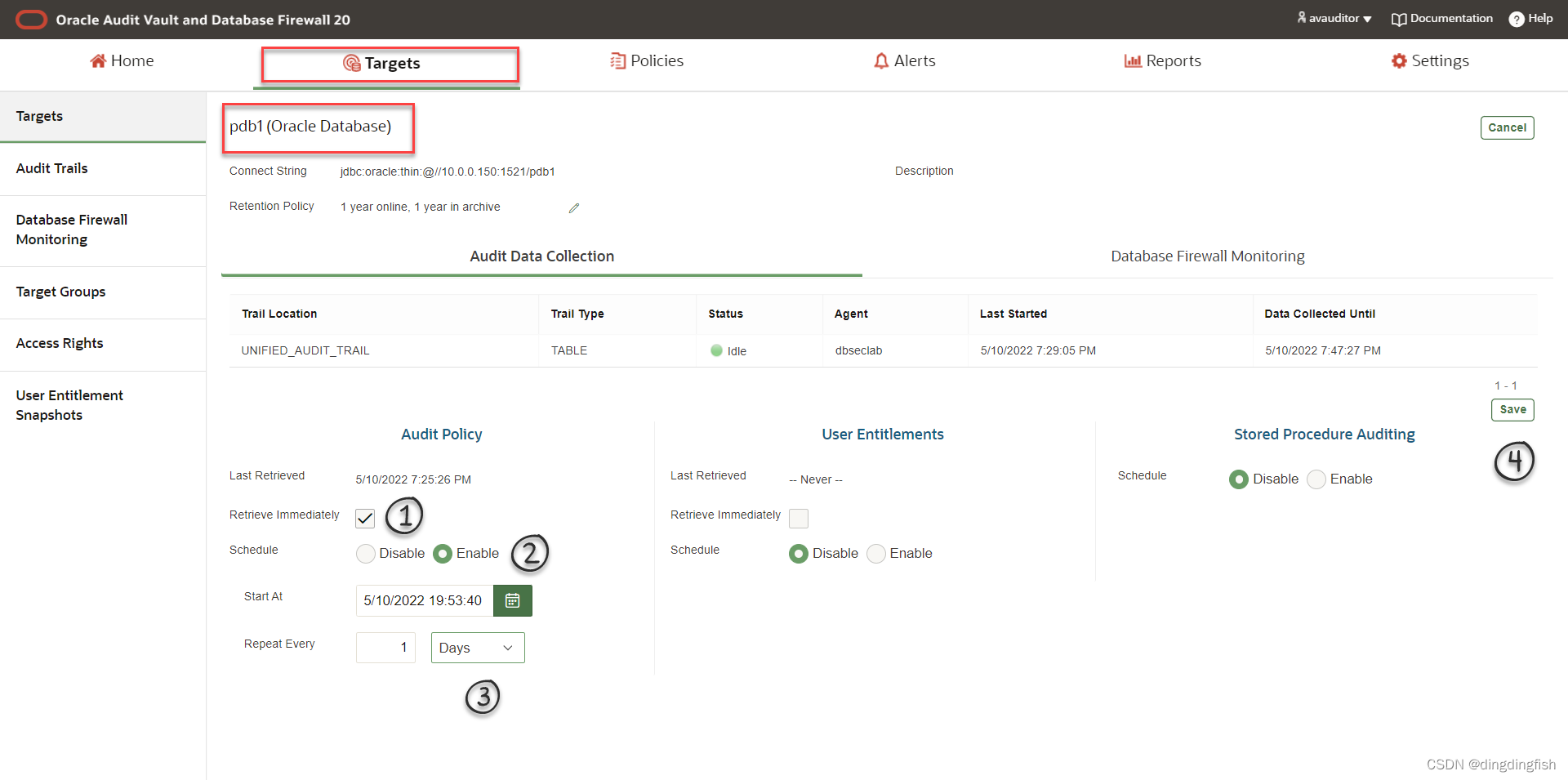The height and width of the screenshot is (780, 1568).
Task: Click the Oracle logo icon
Action: point(32,20)
